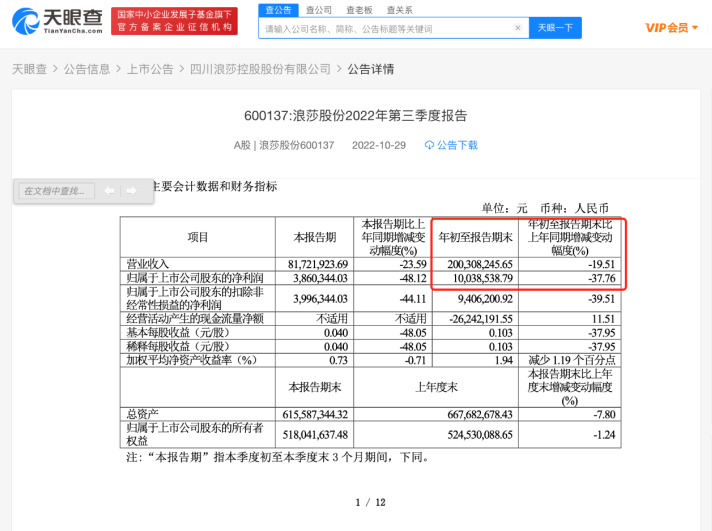Click the 公告详情 breadcrumb text
Viewport: 712px width, 531px height.
coord(371,69)
